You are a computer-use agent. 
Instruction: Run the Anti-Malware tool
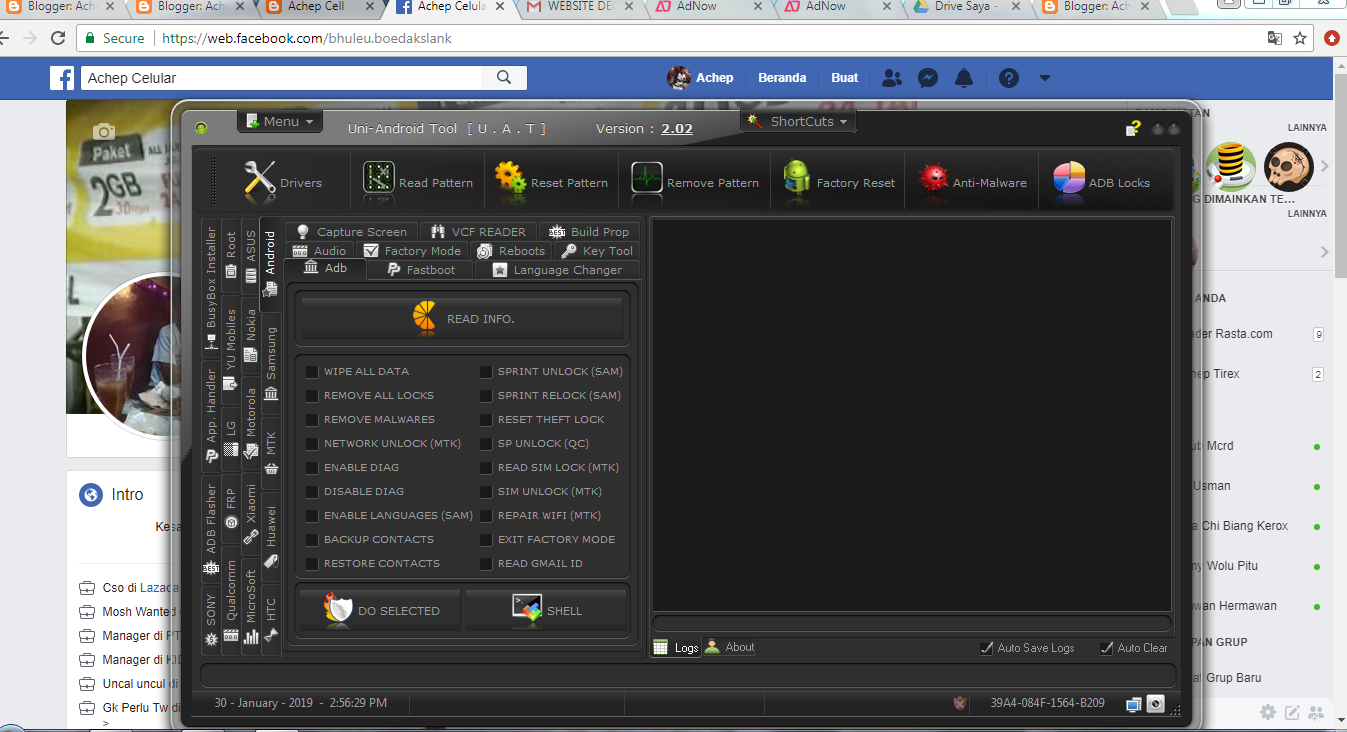pyautogui.click(x=973, y=182)
